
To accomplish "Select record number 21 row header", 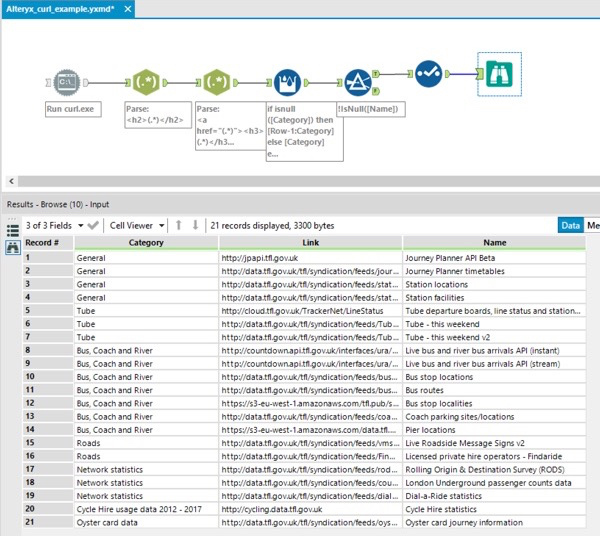I will click(48, 522).
